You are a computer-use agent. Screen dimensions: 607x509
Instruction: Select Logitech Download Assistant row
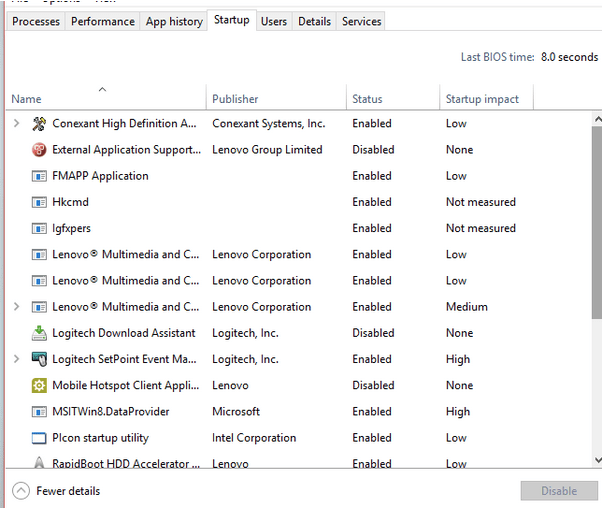pyautogui.click(x=299, y=333)
